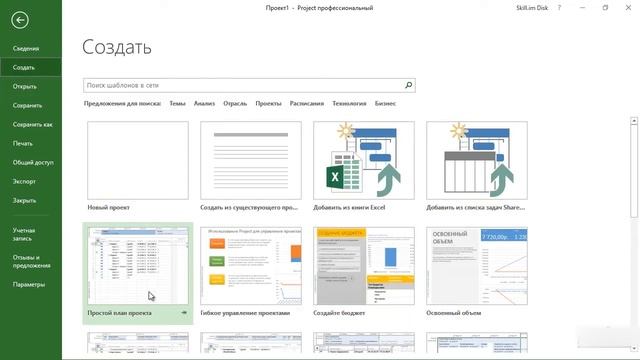The width and height of the screenshot is (640, 360).
Task: Click the Освоенный объем caption text
Action: tap(453, 313)
